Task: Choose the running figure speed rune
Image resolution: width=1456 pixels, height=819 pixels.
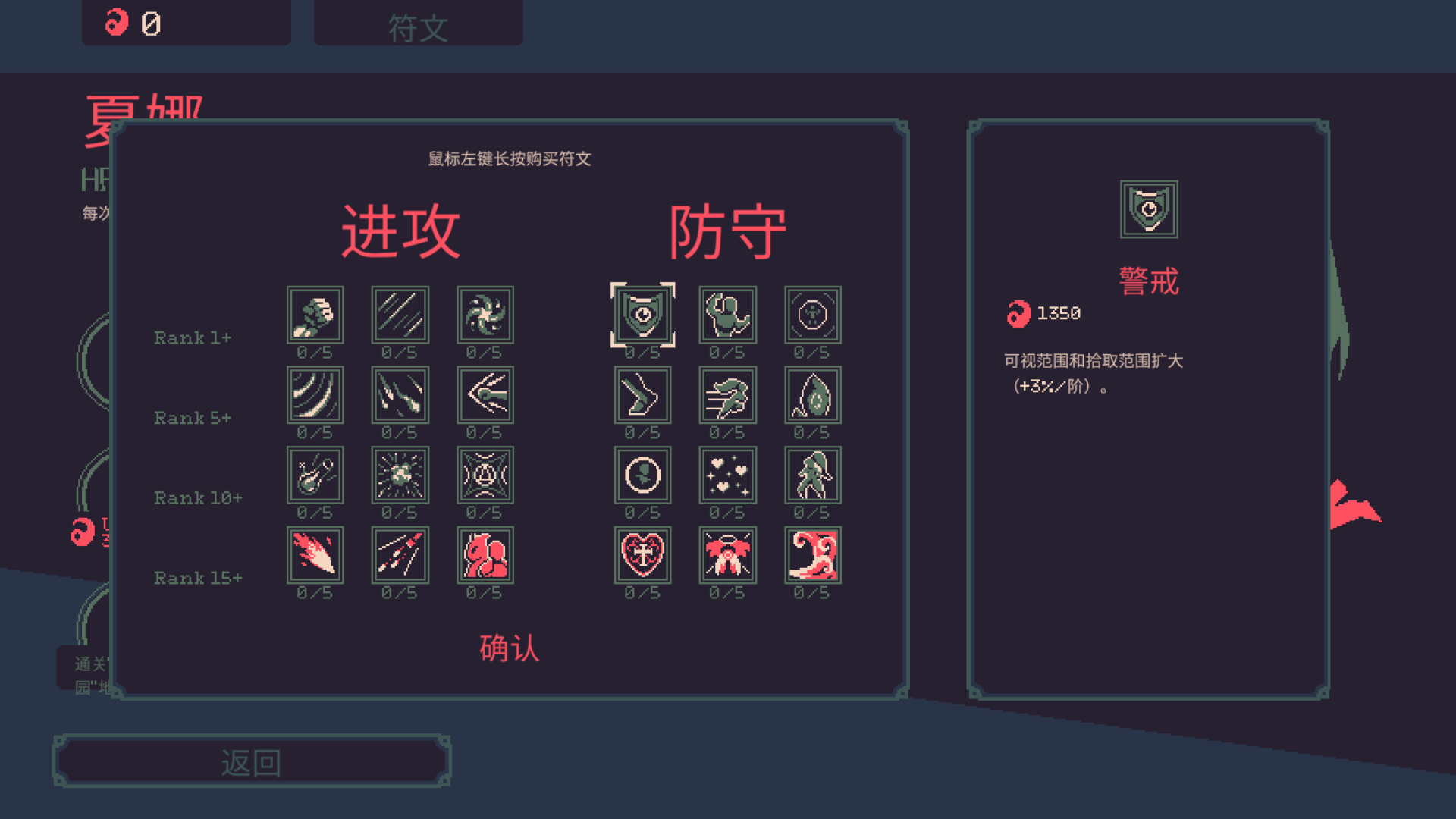Action: [727, 395]
